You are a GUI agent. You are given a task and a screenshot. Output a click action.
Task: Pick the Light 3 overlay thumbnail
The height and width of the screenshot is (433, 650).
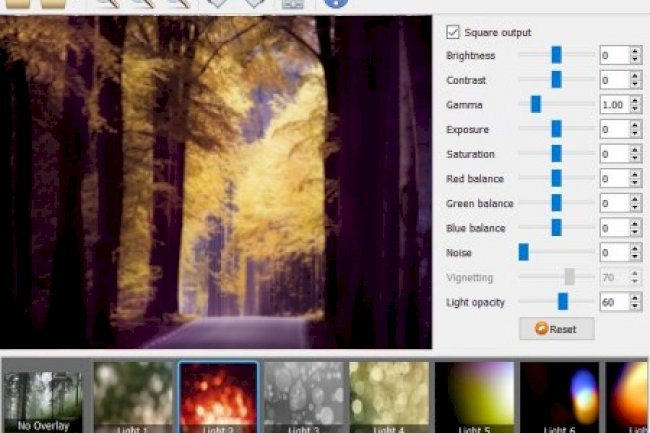pos(303,398)
